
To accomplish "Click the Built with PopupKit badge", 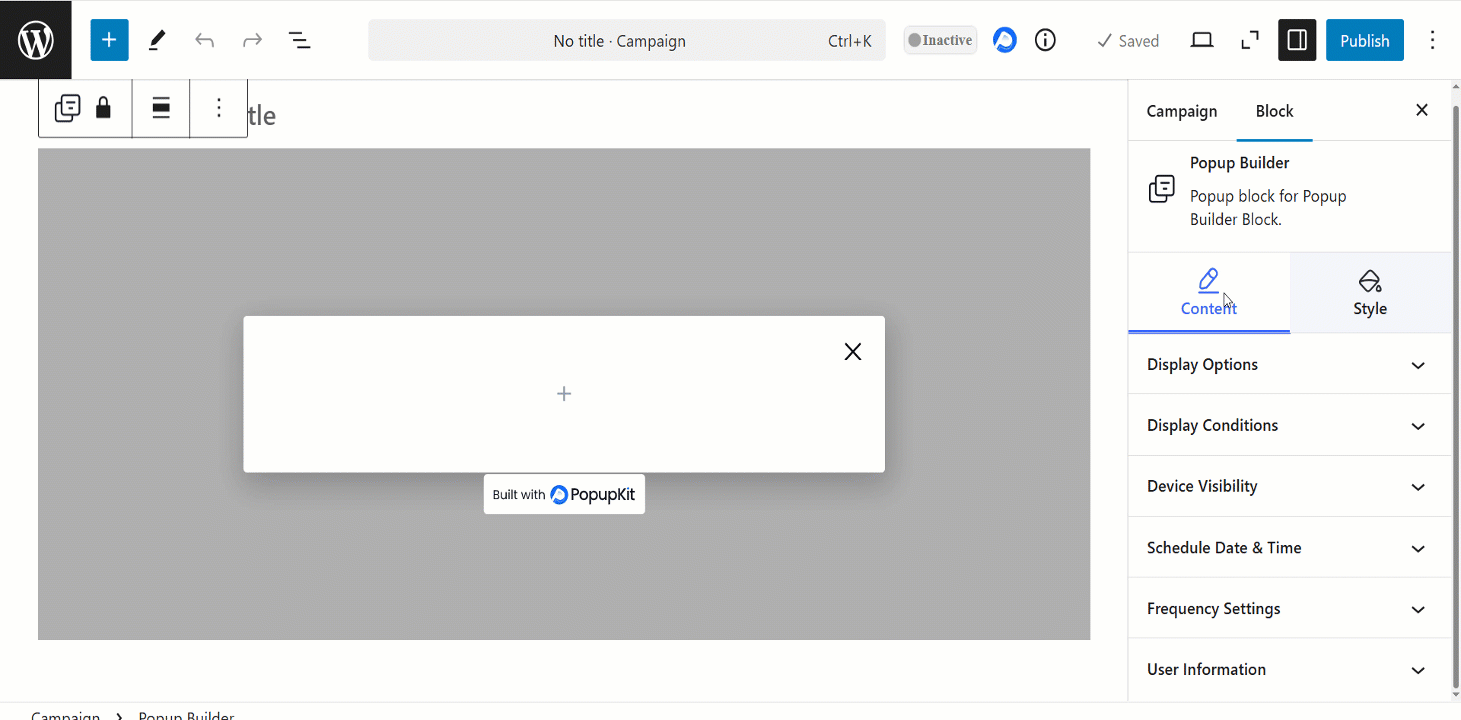I will point(564,494).
